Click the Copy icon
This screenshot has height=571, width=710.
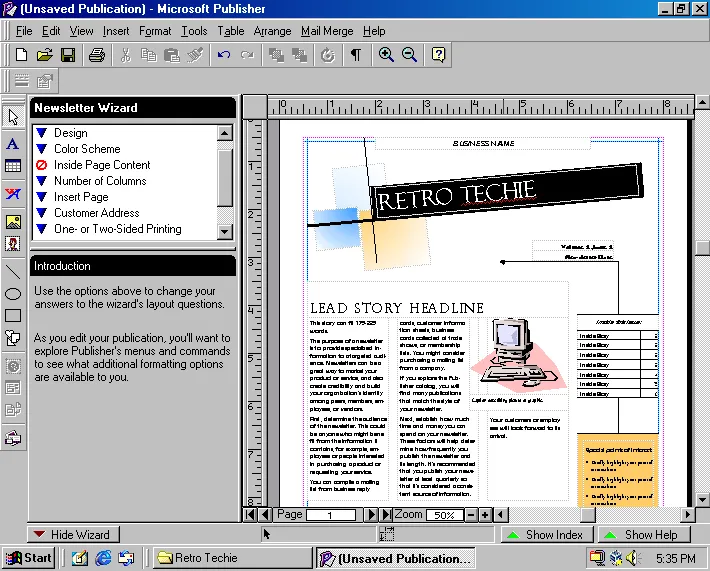149,55
